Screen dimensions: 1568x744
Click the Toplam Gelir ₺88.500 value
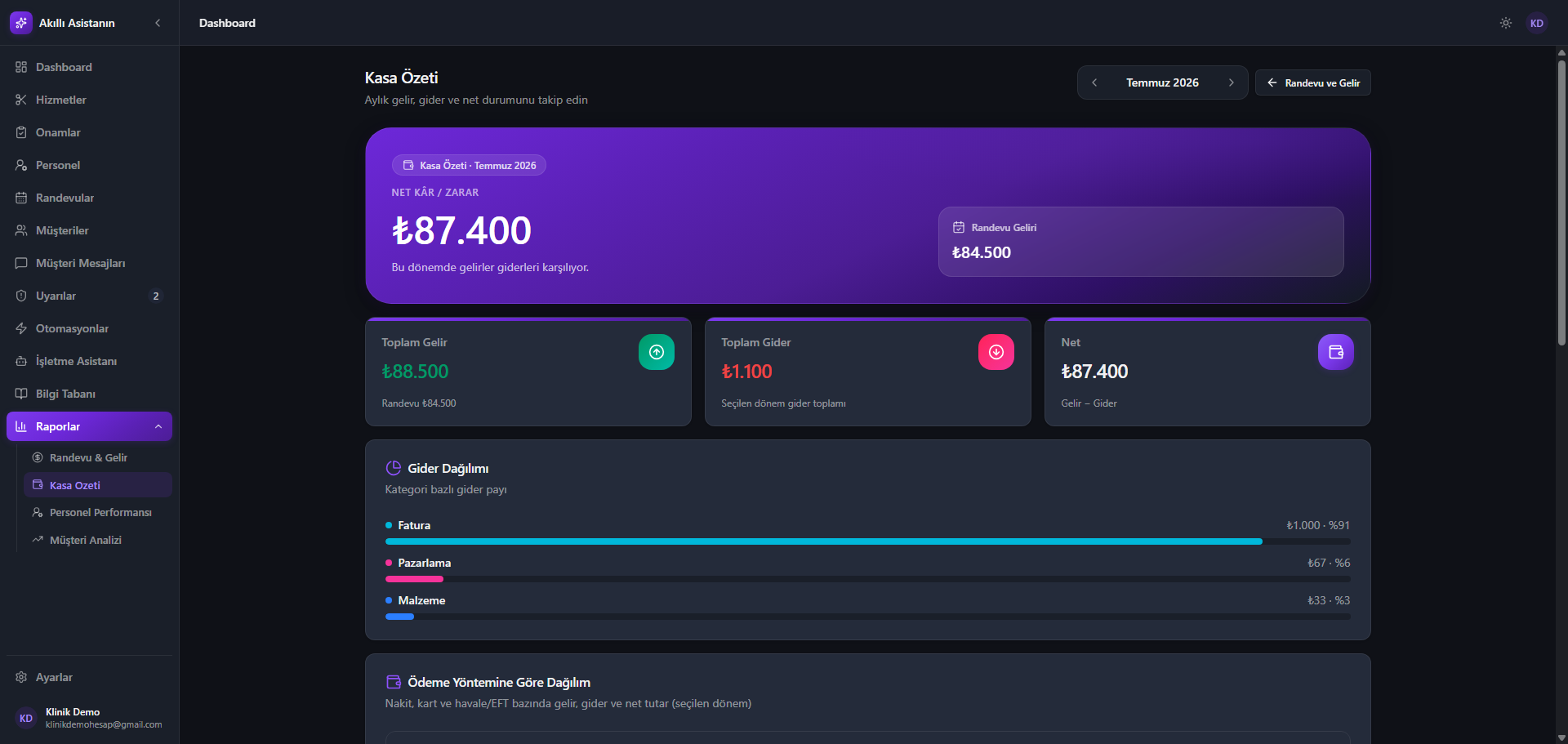click(415, 372)
